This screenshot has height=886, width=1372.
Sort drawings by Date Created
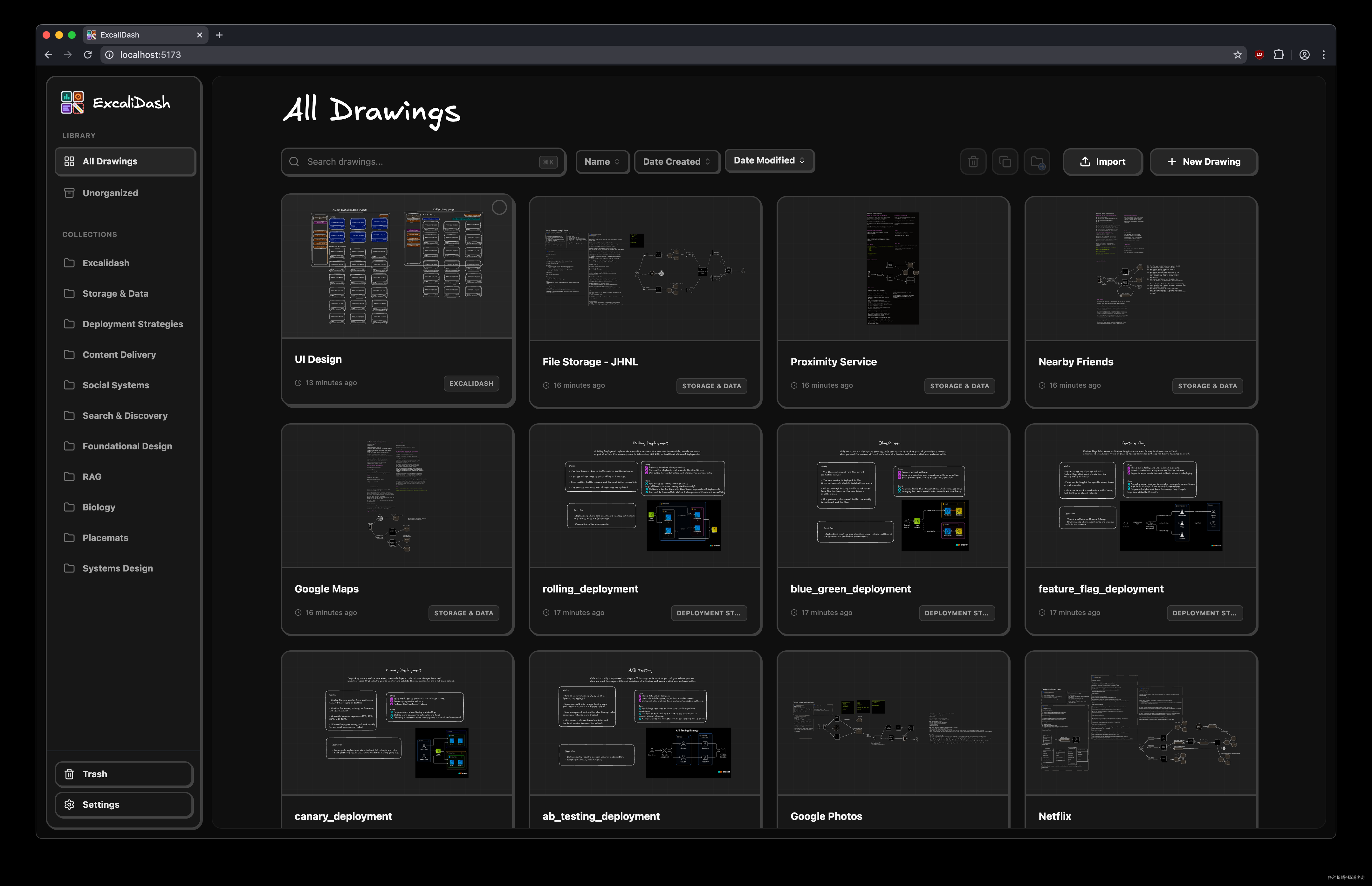click(x=676, y=162)
